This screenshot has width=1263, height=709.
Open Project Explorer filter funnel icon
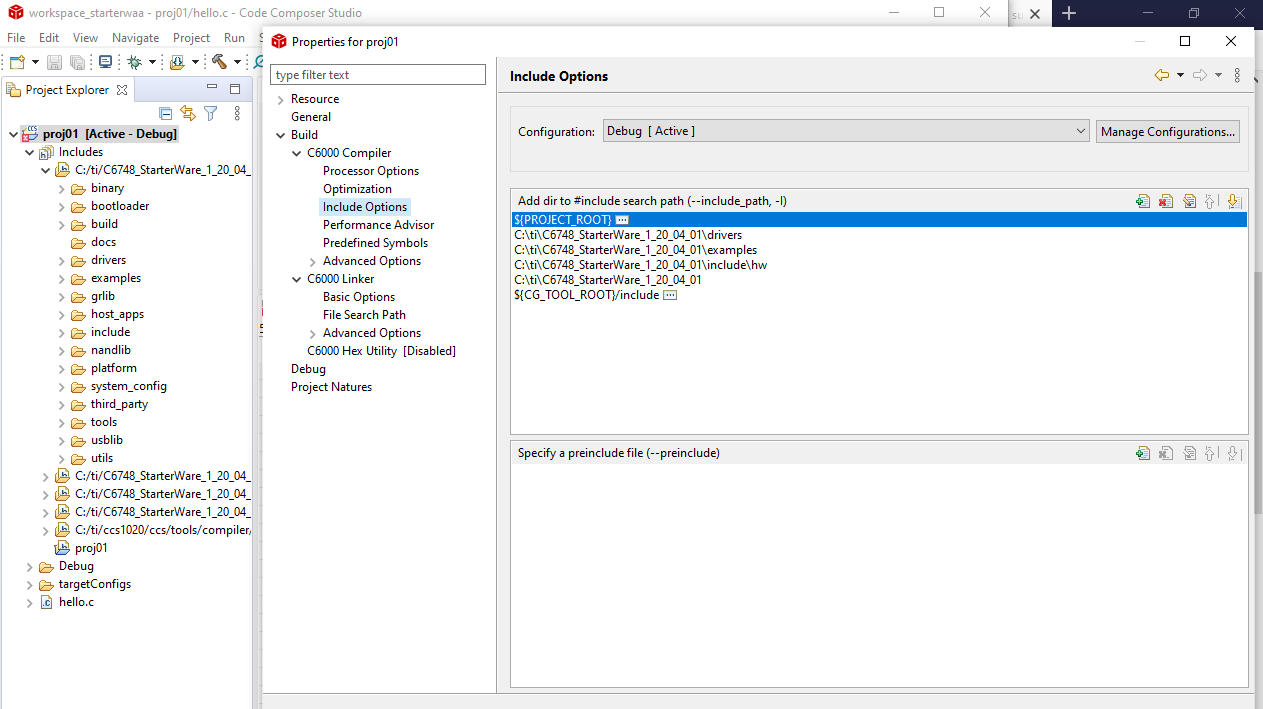click(210, 114)
